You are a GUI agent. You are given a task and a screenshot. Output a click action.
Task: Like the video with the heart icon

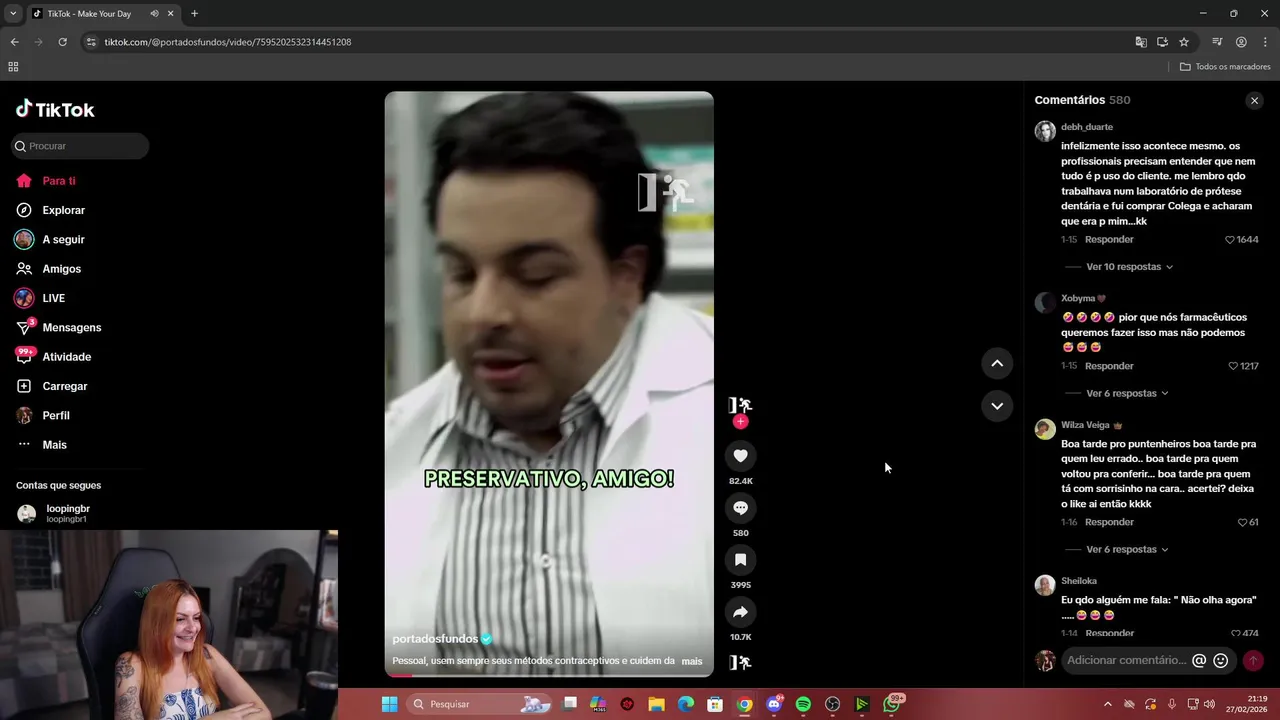pyautogui.click(x=740, y=456)
